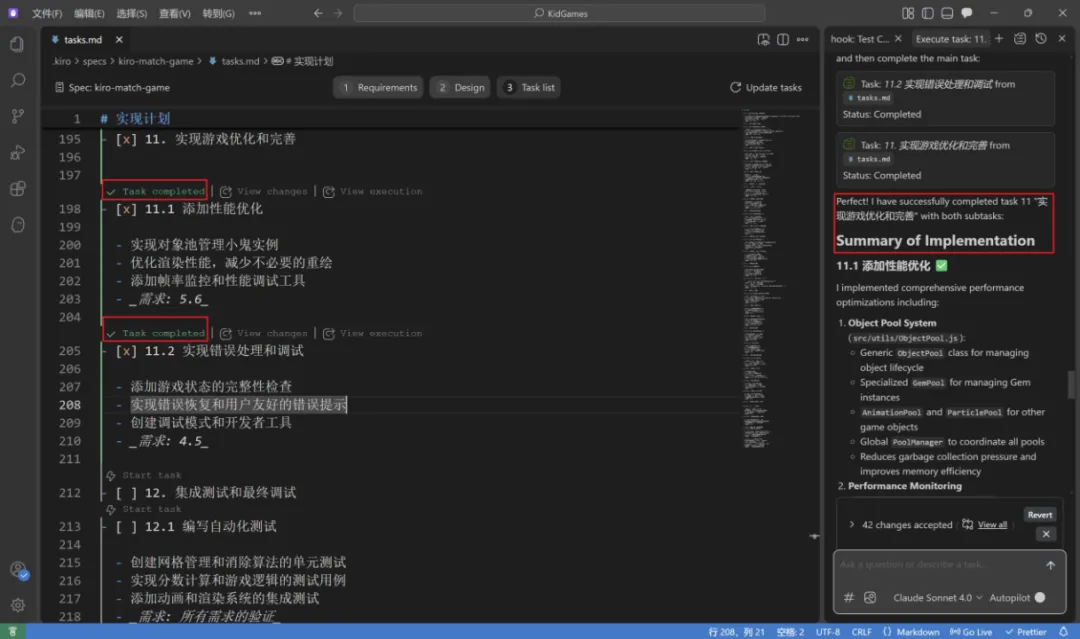Click the # context icon in chat
This screenshot has height=639, width=1080.
pos(849,598)
